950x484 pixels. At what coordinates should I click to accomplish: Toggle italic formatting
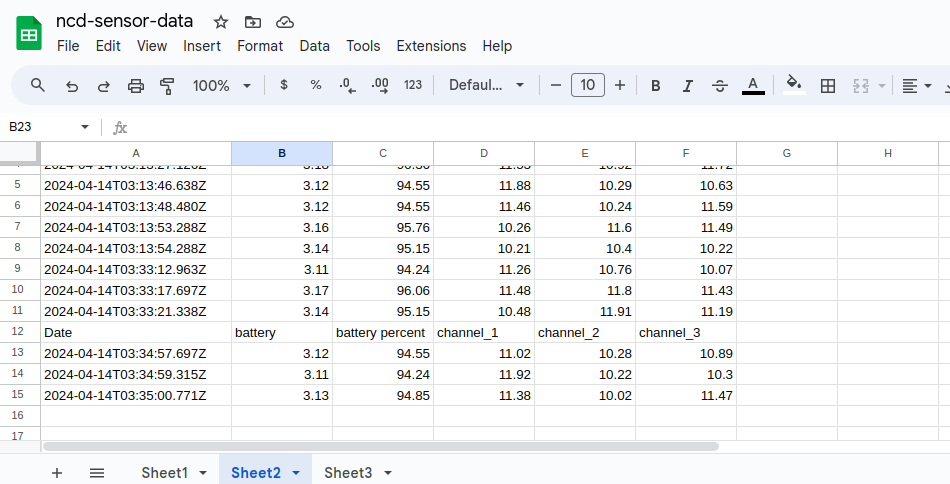[x=688, y=86]
